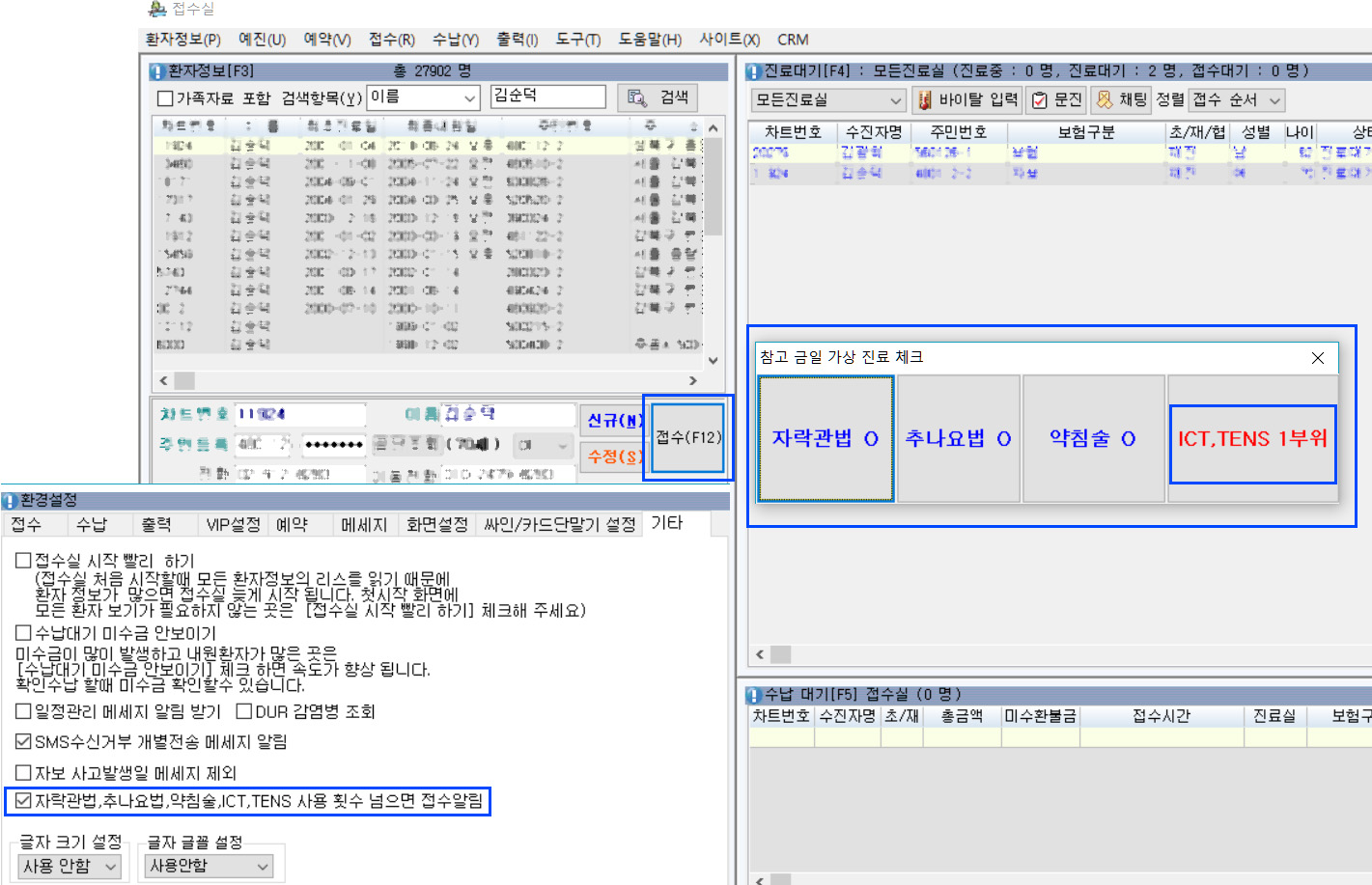Open the 문진 questionnaire tool
Screen dimensions: 1372x885
[1056, 100]
